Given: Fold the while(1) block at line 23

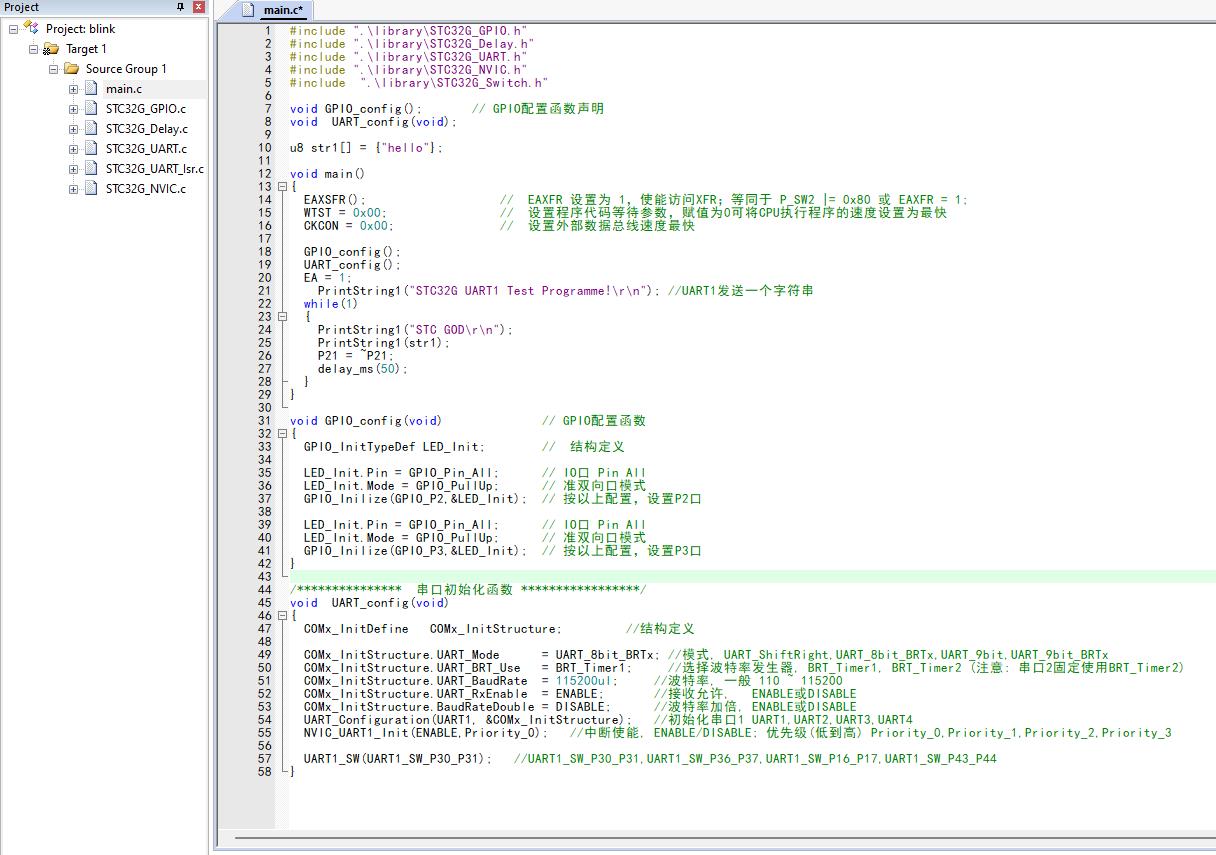Looking at the screenshot, I should 282,317.
